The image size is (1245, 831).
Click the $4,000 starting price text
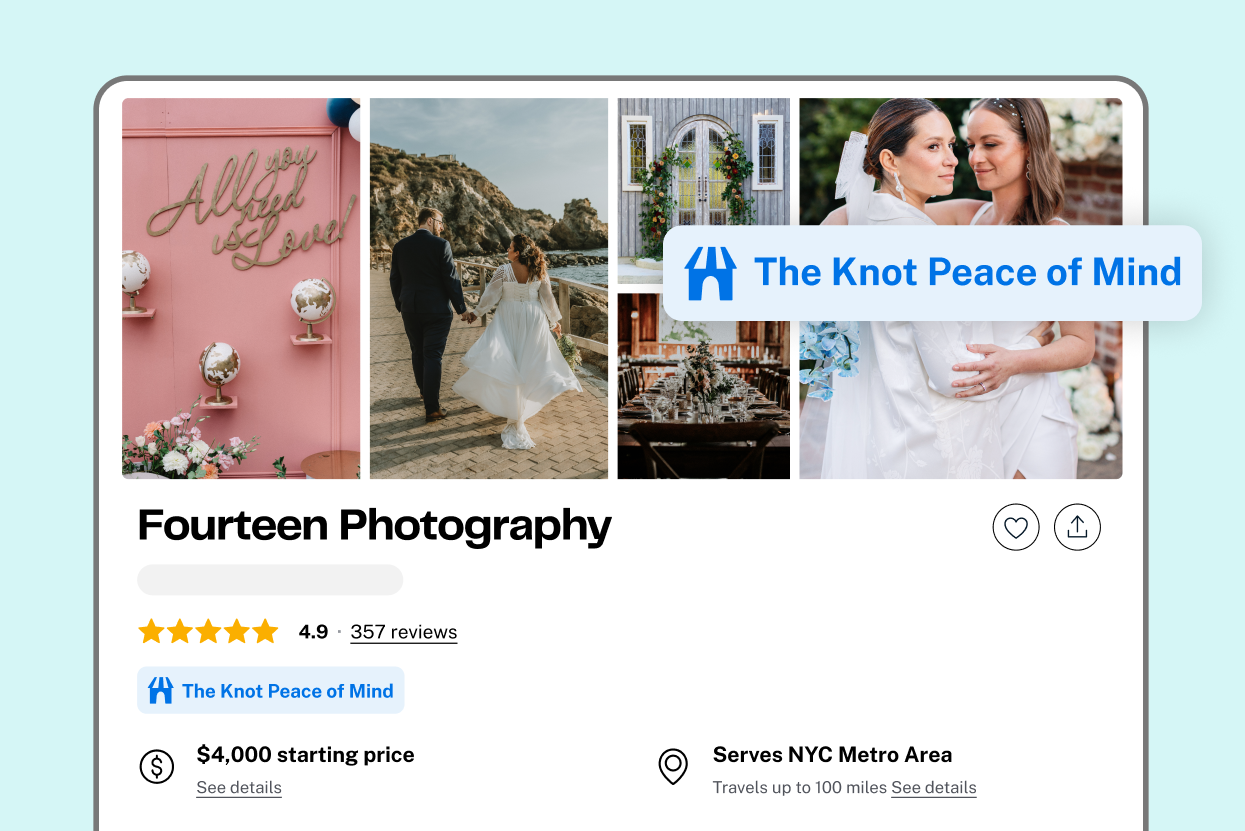pyautogui.click(x=306, y=755)
